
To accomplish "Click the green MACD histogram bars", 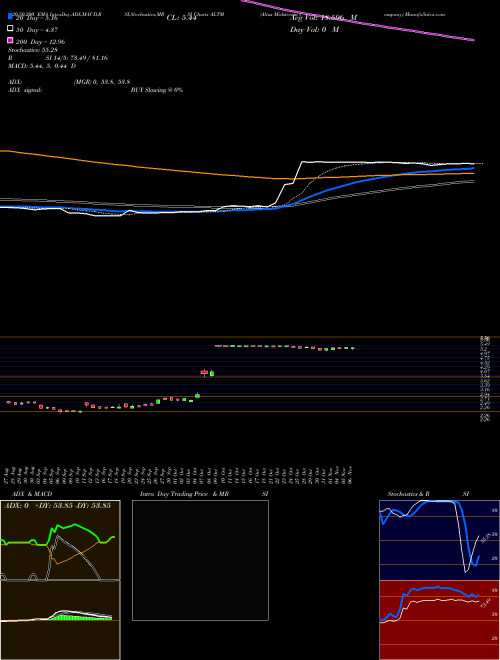I will pos(80,617).
